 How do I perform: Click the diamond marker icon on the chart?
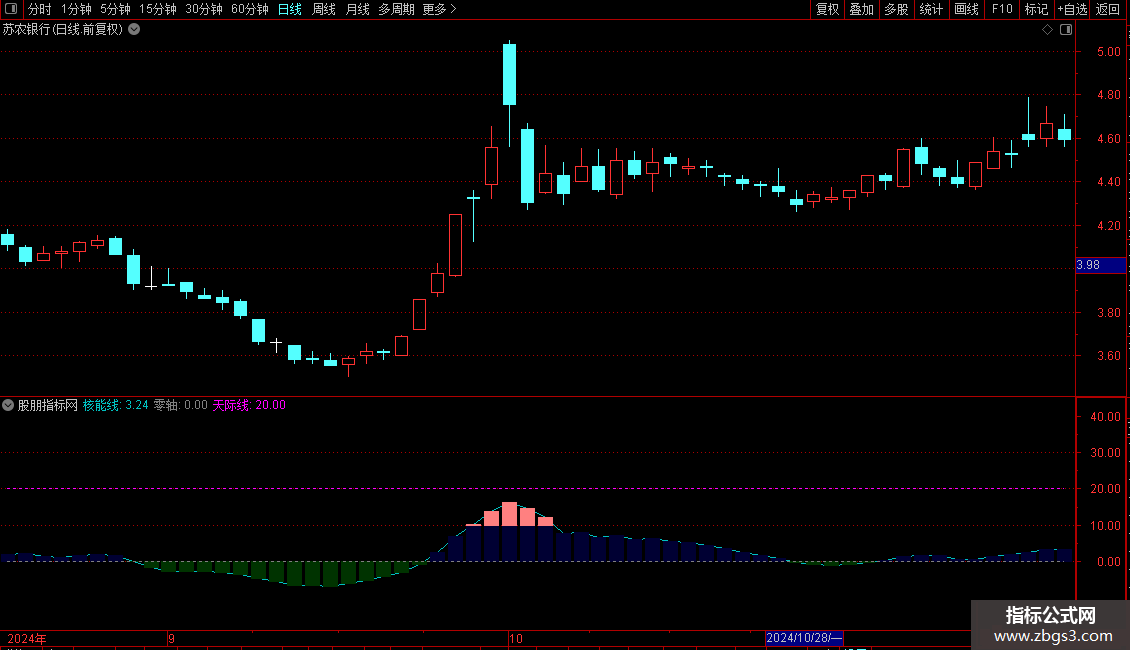point(1048,30)
